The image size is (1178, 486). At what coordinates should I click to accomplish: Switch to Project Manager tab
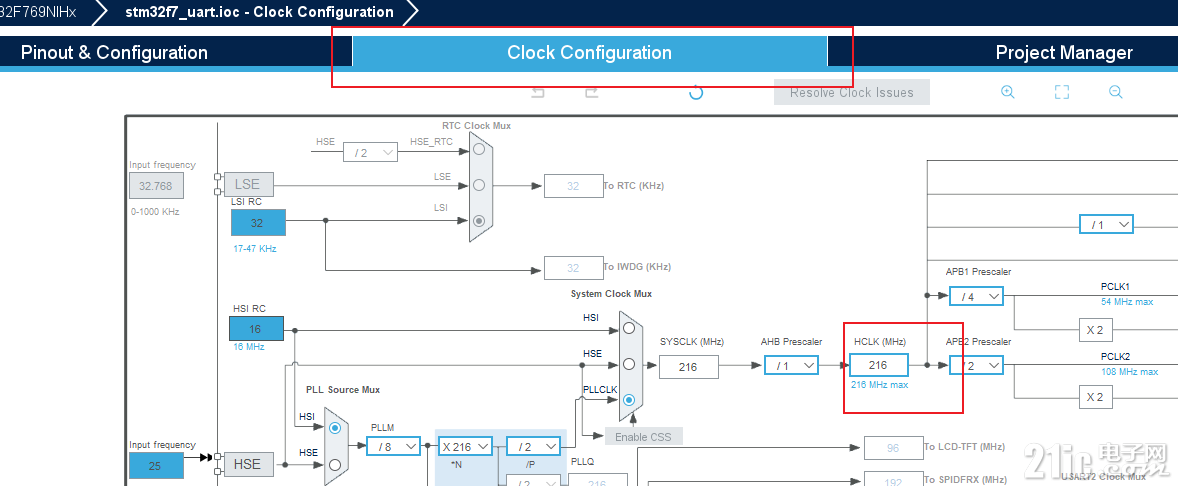(1064, 53)
